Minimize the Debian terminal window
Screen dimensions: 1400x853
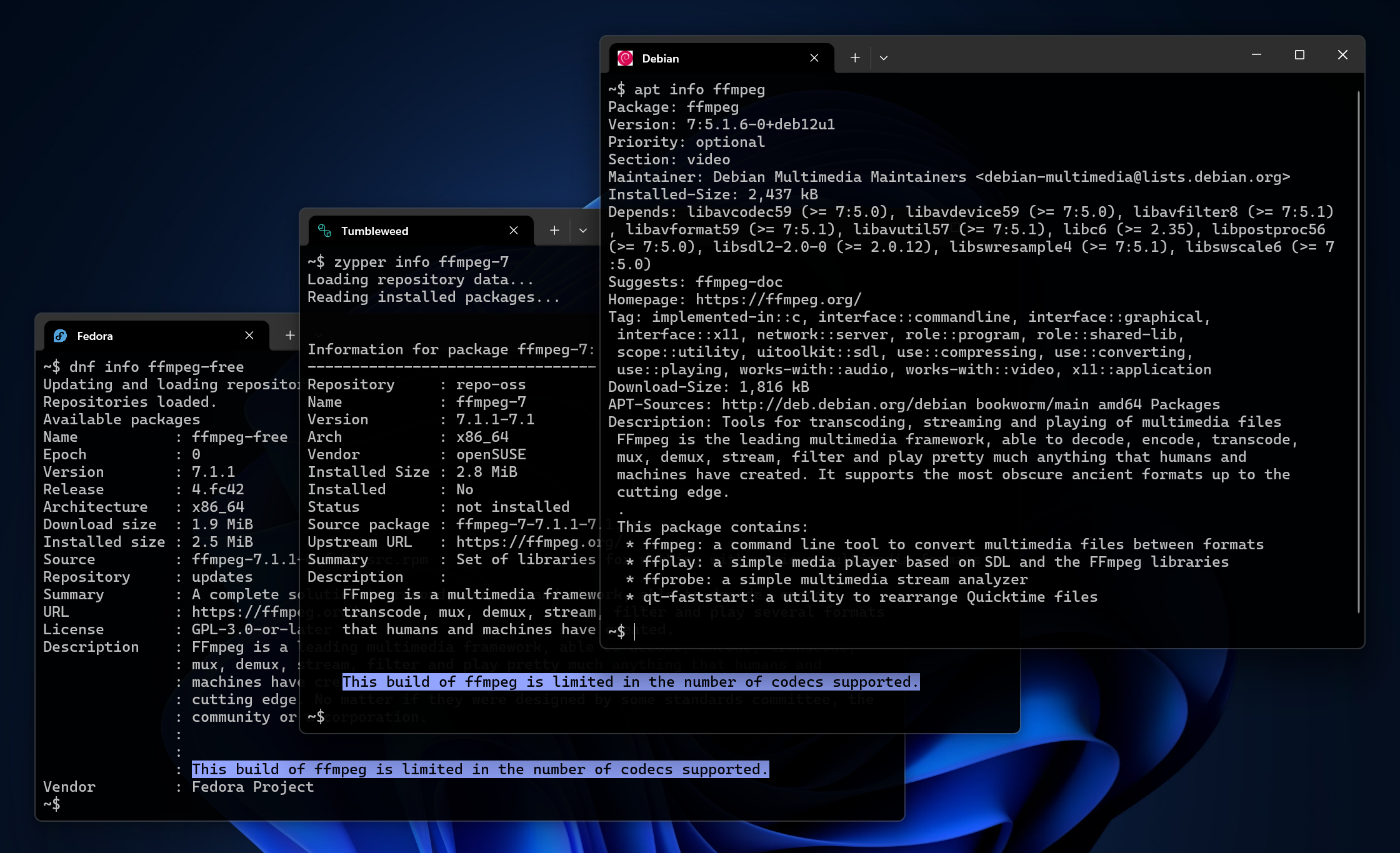point(1256,55)
